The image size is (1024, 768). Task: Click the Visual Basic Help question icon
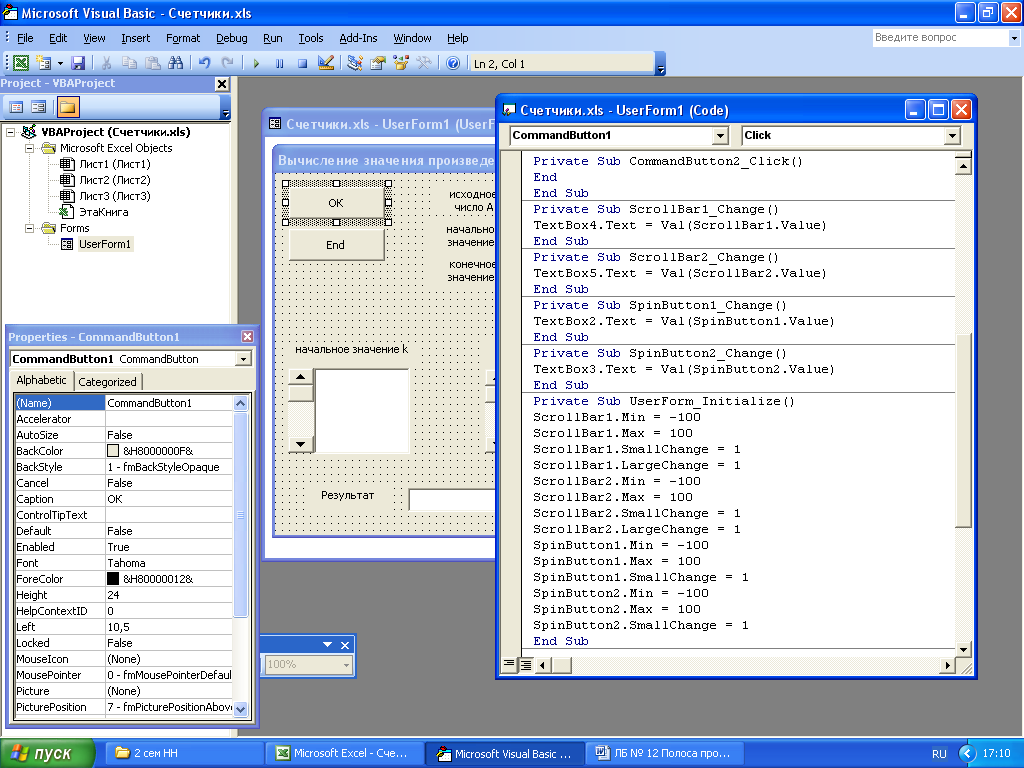453,63
